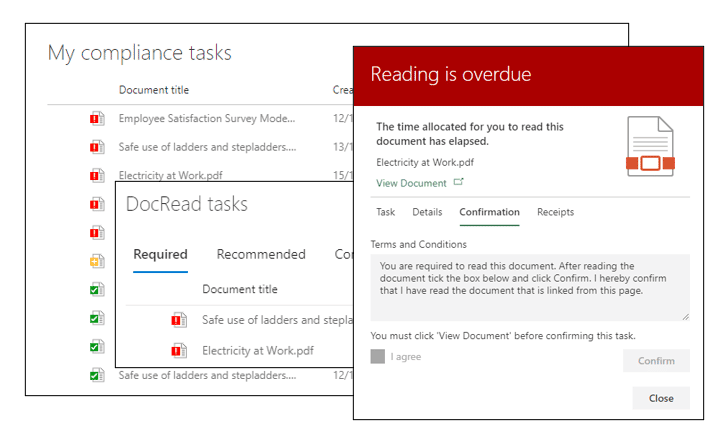
Task: Click red icon next to second compliance task row
Action: [x=96, y=147]
